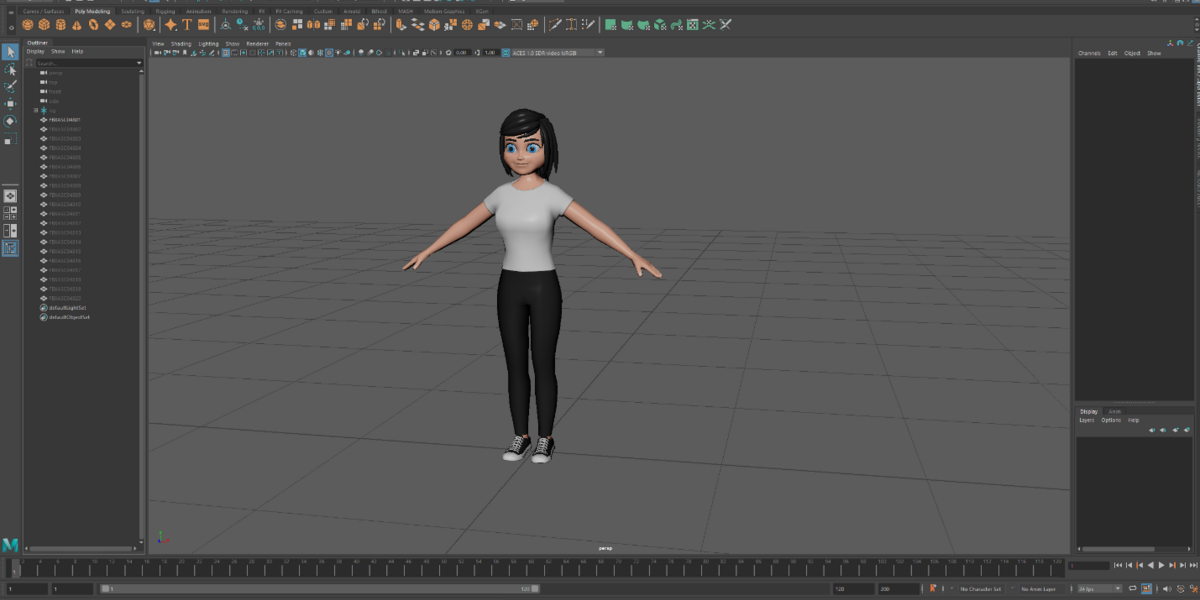Screen dimensions: 1200x600
Task: Switch to single perspective view layout
Action: [10, 195]
